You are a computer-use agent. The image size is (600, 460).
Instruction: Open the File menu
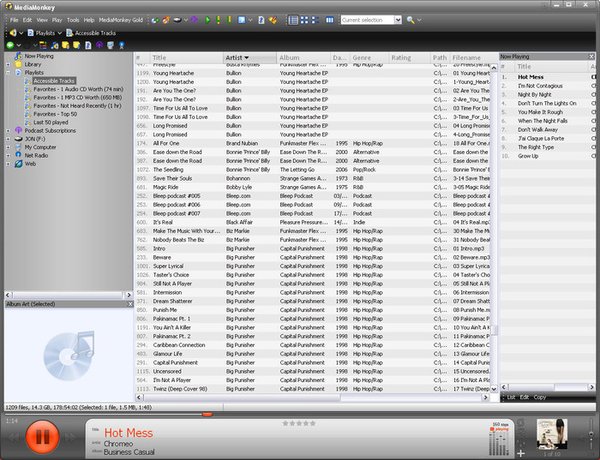point(14,20)
